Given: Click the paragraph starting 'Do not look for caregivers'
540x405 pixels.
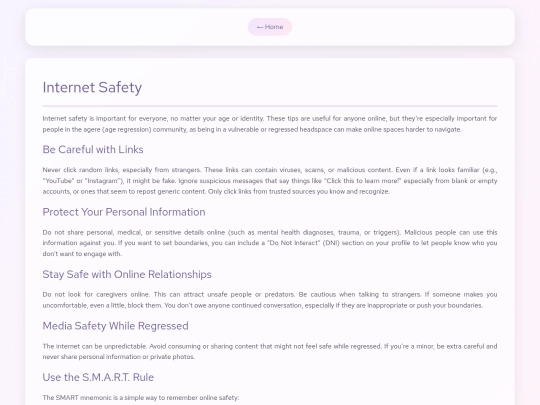Looking at the screenshot, I should tap(270, 300).
